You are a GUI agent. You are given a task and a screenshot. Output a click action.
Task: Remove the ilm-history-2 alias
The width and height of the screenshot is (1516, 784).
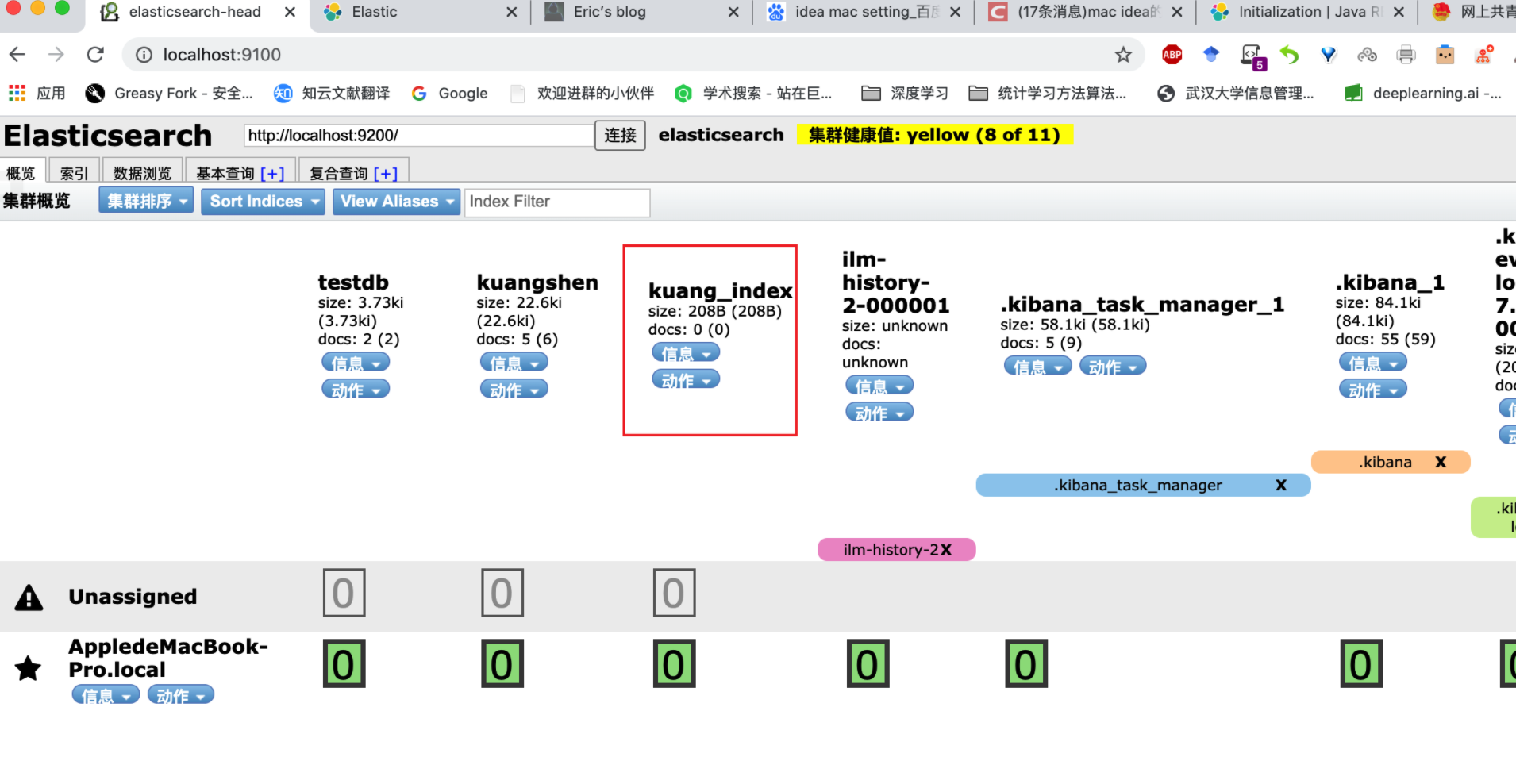[x=945, y=549]
